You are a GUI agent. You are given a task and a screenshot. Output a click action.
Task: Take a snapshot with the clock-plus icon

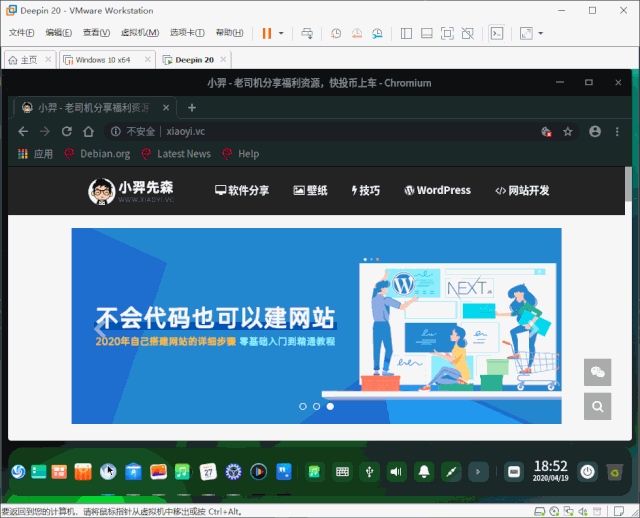click(x=336, y=33)
